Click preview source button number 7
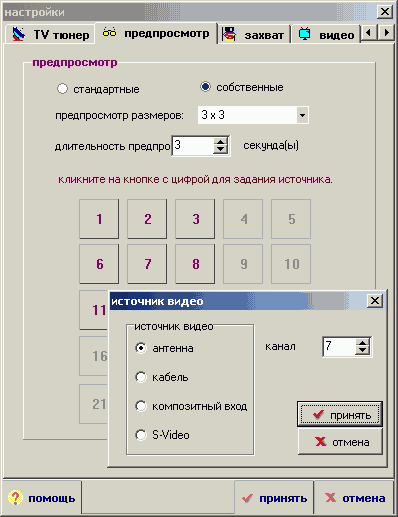Viewport: 398px width, 517px height. coord(147,264)
